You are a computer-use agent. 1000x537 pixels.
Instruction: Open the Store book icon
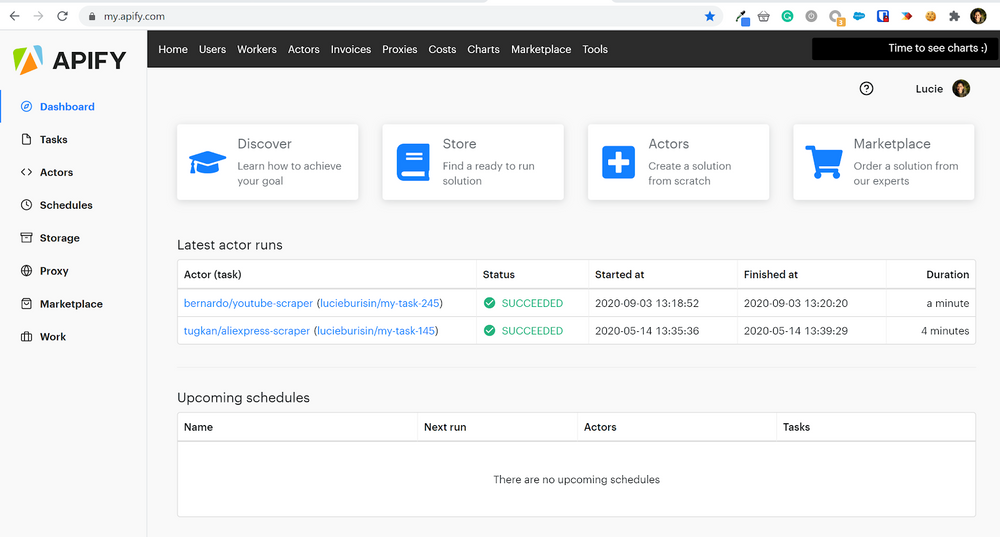[x=413, y=161]
